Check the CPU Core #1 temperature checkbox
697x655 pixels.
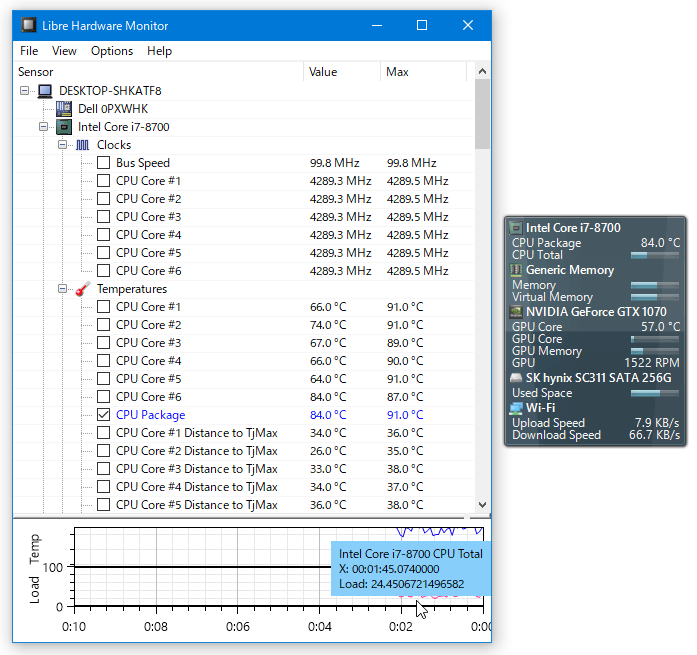(x=103, y=307)
